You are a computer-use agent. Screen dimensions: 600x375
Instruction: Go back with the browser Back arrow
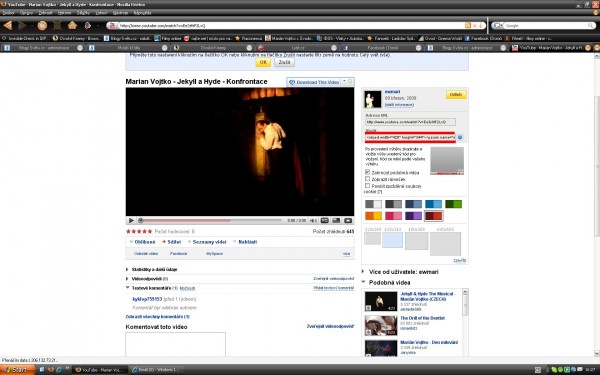[8, 26]
